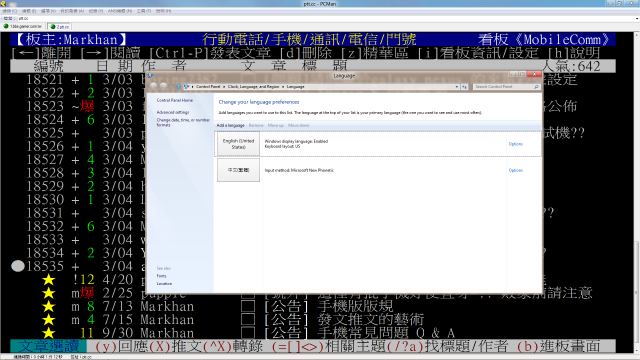Open Options for English (United States)
Image resolution: width=640 pixels, height=360 pixels.
pos(516,144)
